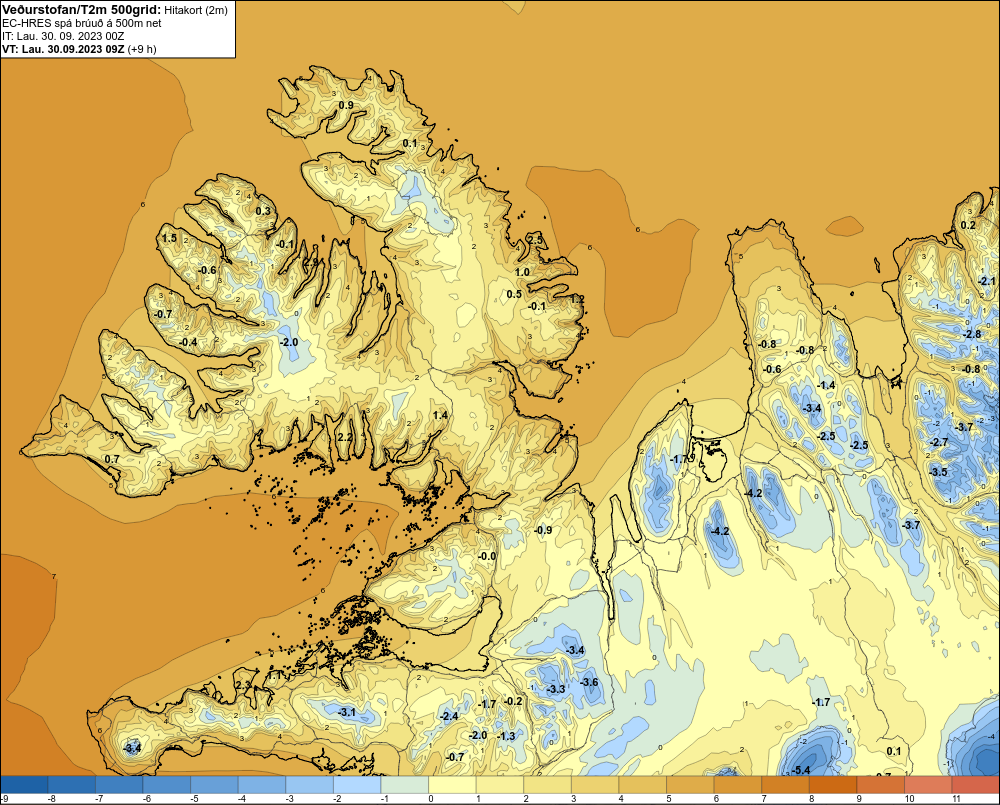Click the -3.6 temperature label

(x=589, y=682)
